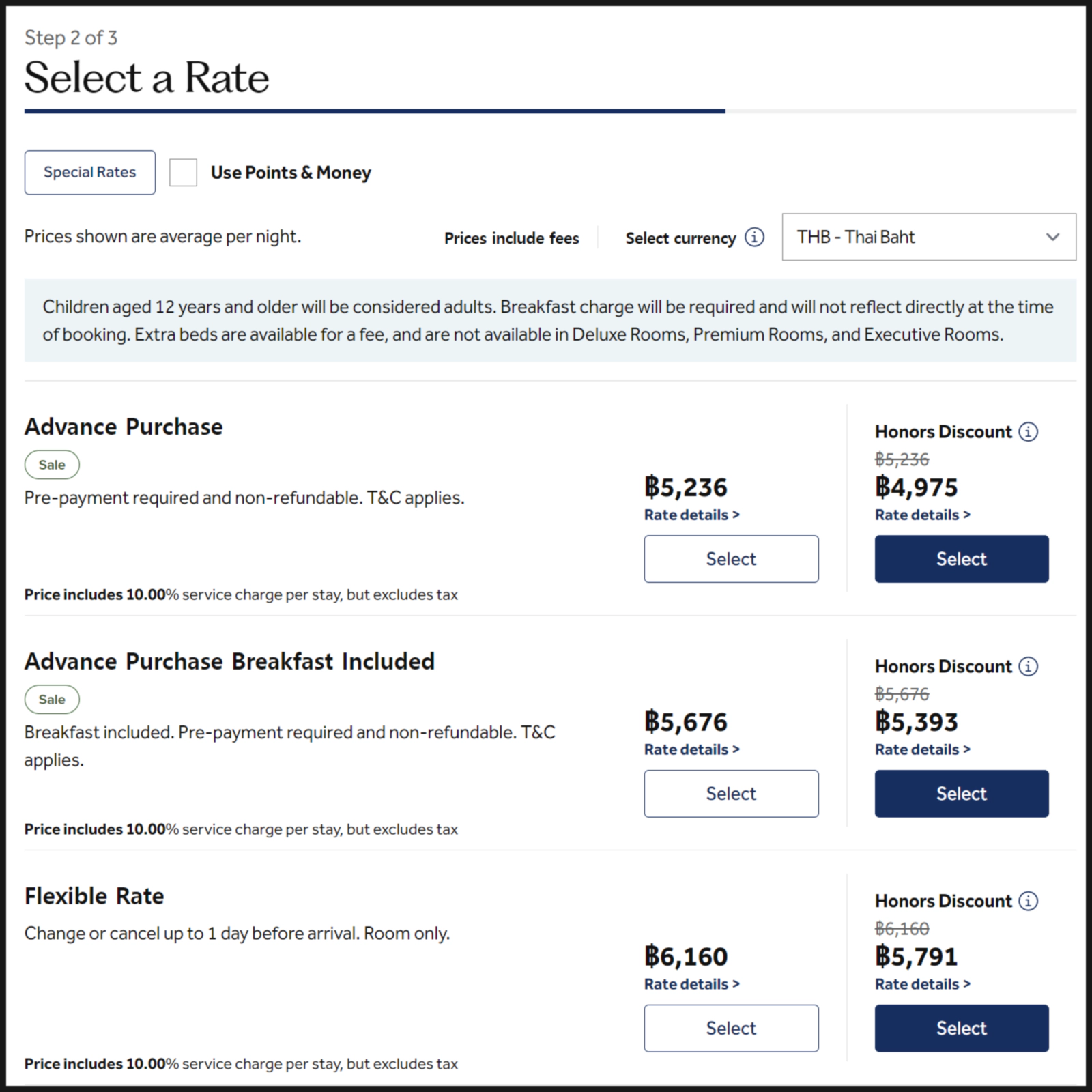This screenshot has height=1092, width=1092.
Task: View rate details for ฿5,236 rate
Action: point(691,515)
